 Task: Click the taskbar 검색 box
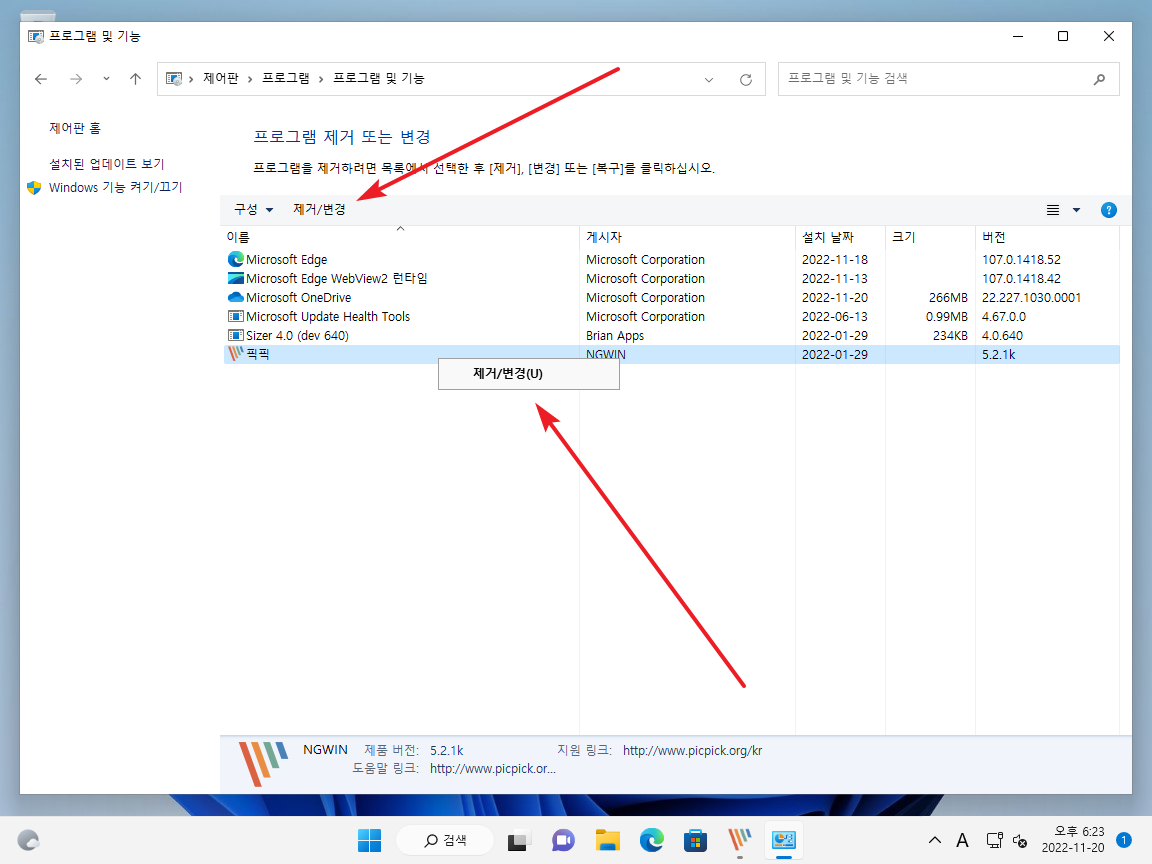pos(445,840)
